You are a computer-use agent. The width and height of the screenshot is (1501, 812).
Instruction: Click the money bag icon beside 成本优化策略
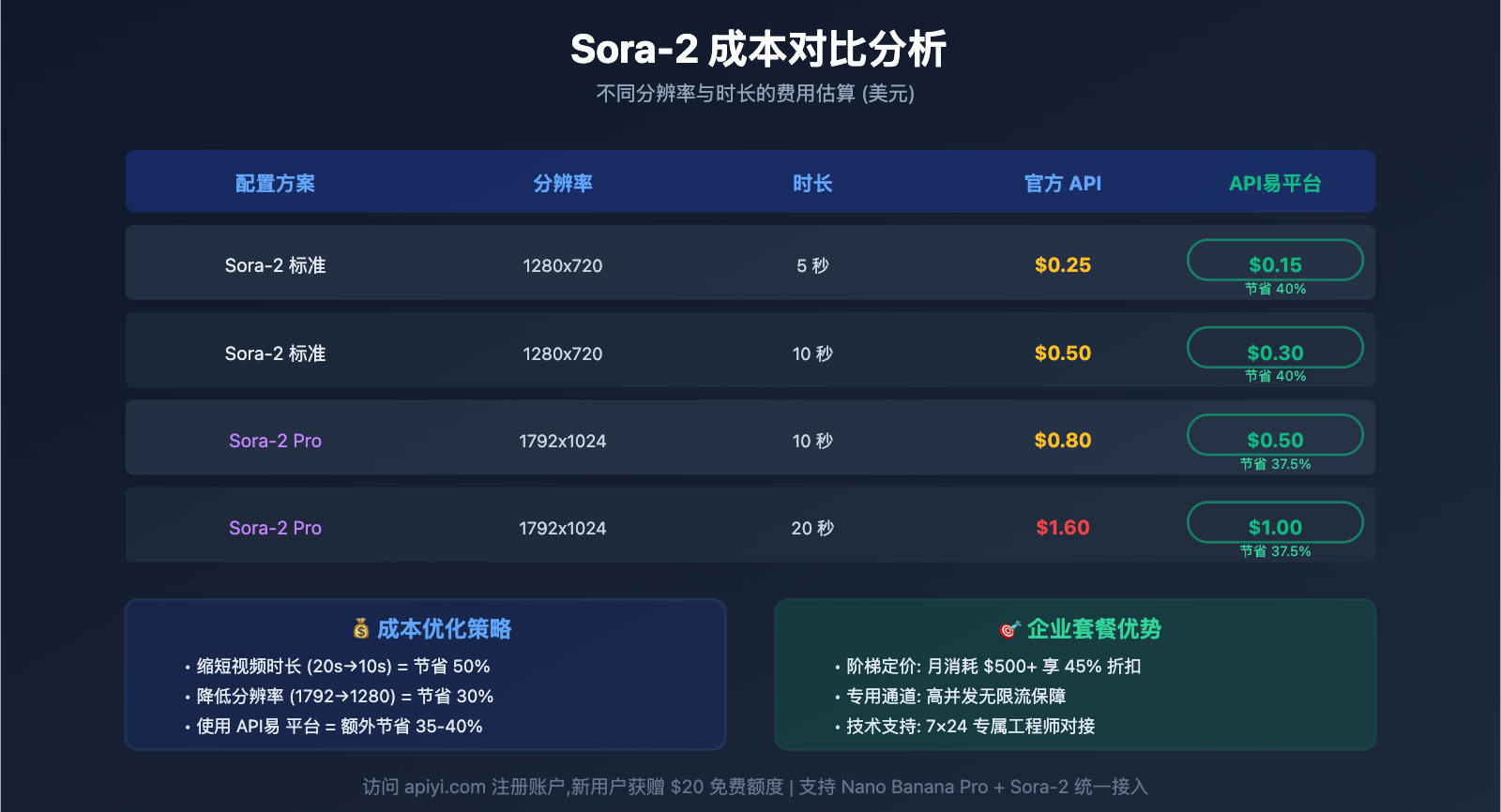[361, 629]
